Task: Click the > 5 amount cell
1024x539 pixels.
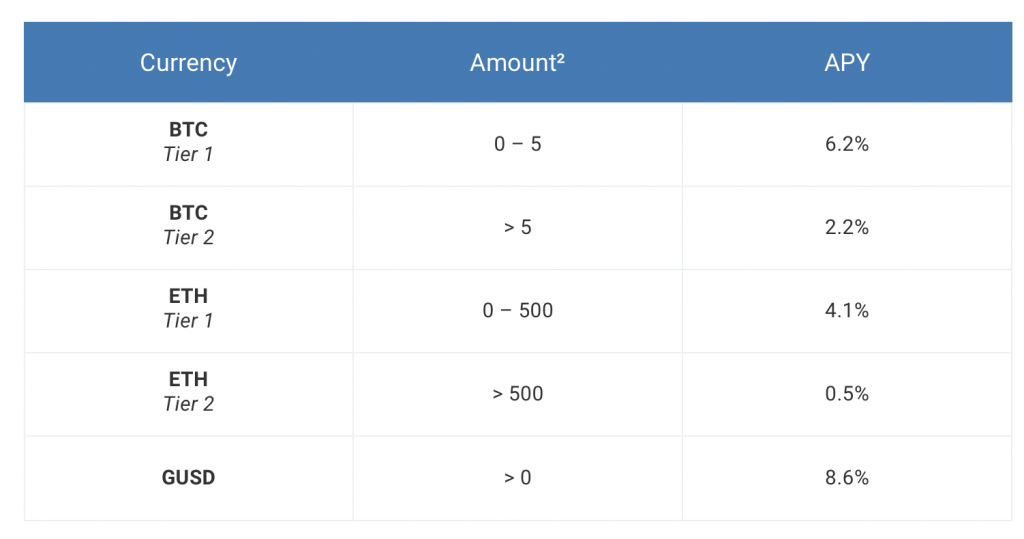Action: 517,228
